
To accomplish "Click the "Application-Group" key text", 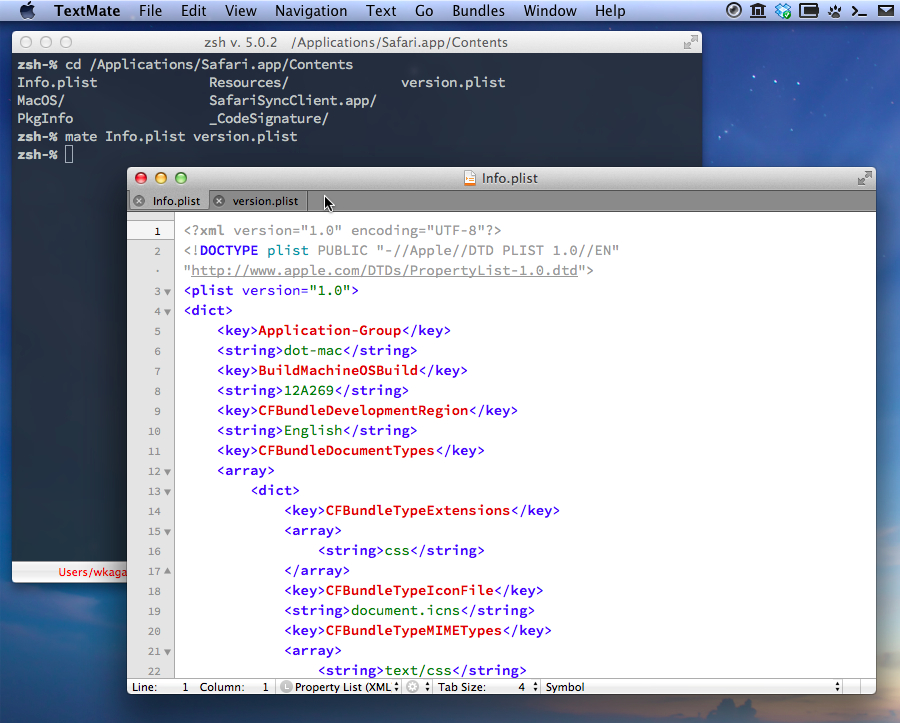I will coord(329,331).
